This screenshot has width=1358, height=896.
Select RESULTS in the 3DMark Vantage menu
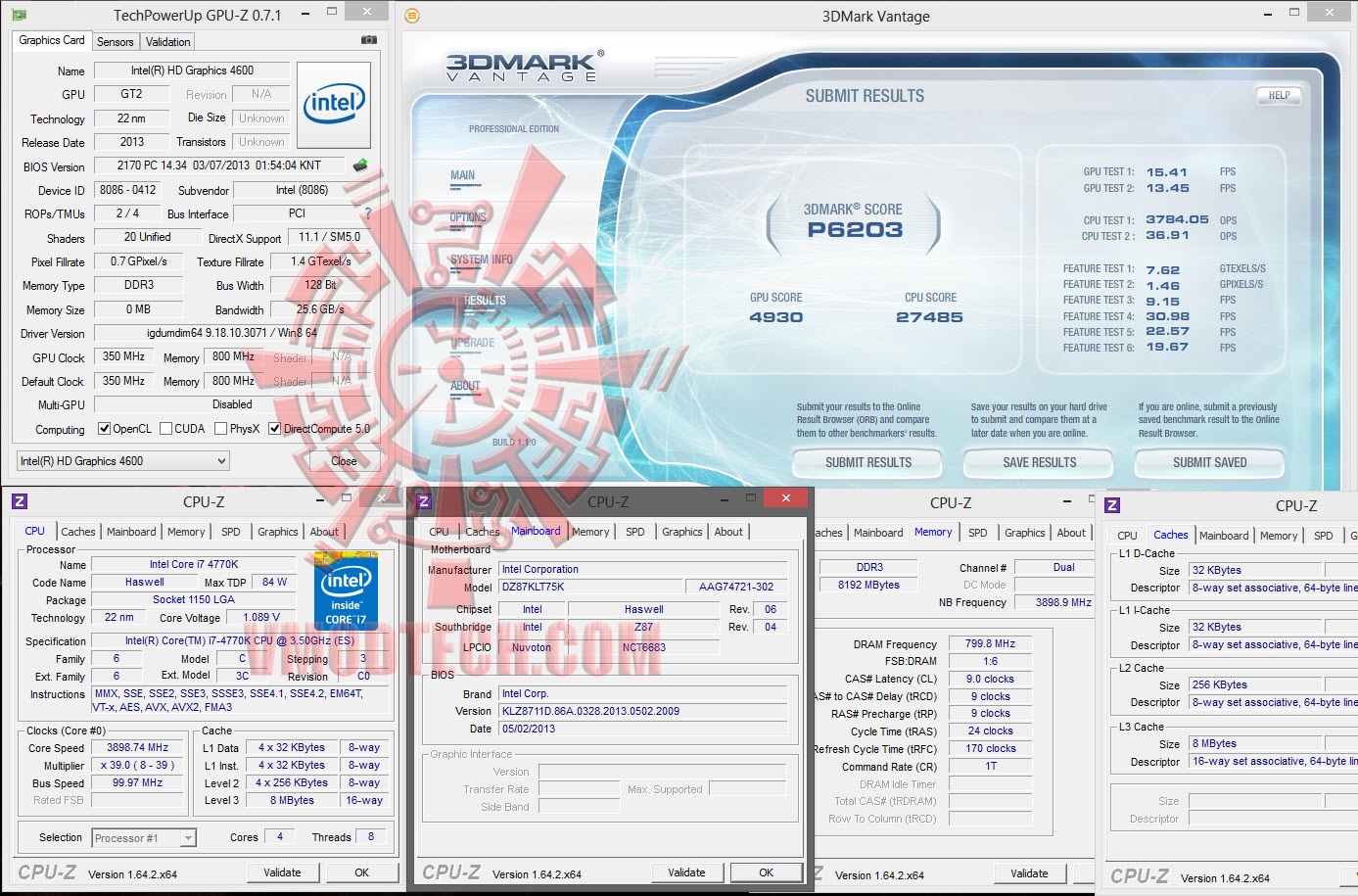[x=485, y=301]
